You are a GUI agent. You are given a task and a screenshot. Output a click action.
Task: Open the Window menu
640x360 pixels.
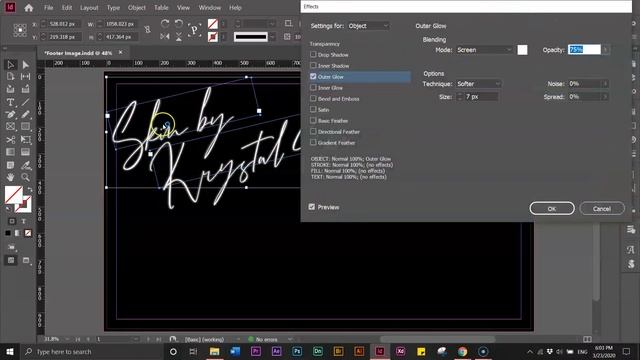click(x=210, y=7)
